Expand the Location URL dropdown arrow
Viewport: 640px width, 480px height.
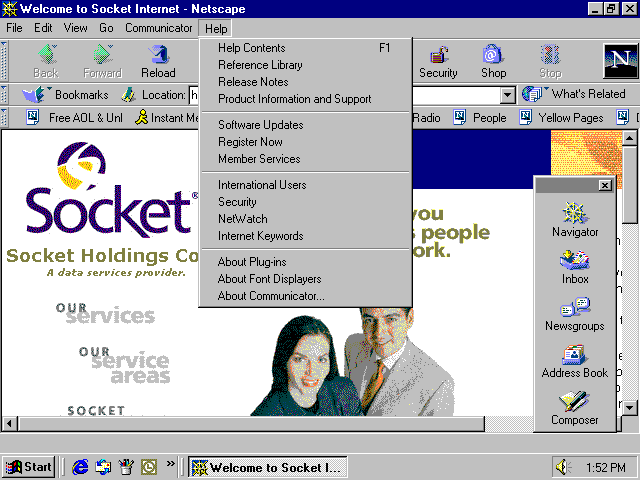click(507, 96)
